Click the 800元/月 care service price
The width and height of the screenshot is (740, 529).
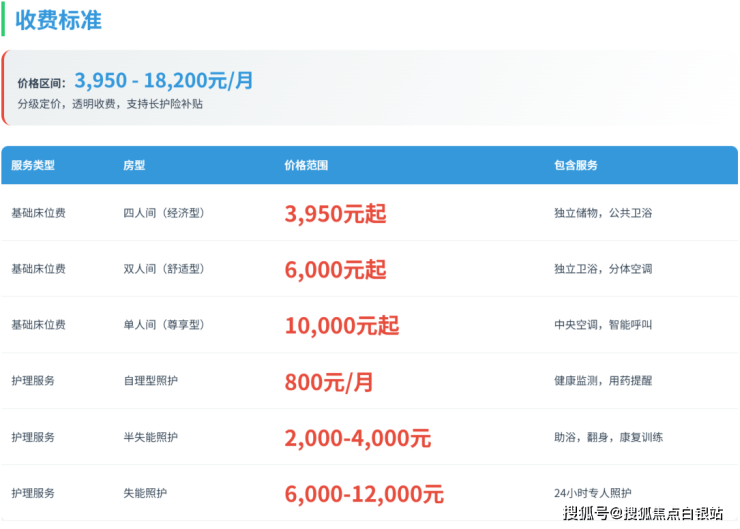(x=328, y=382)
